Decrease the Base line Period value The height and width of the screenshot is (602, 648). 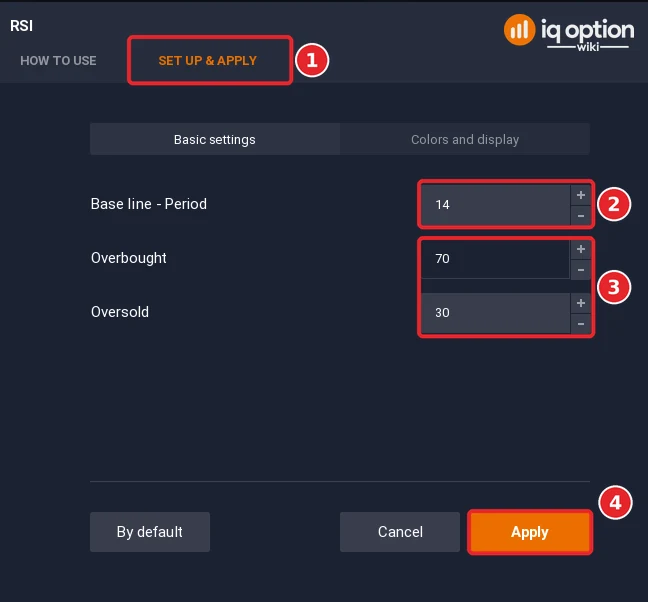point(581,216)
